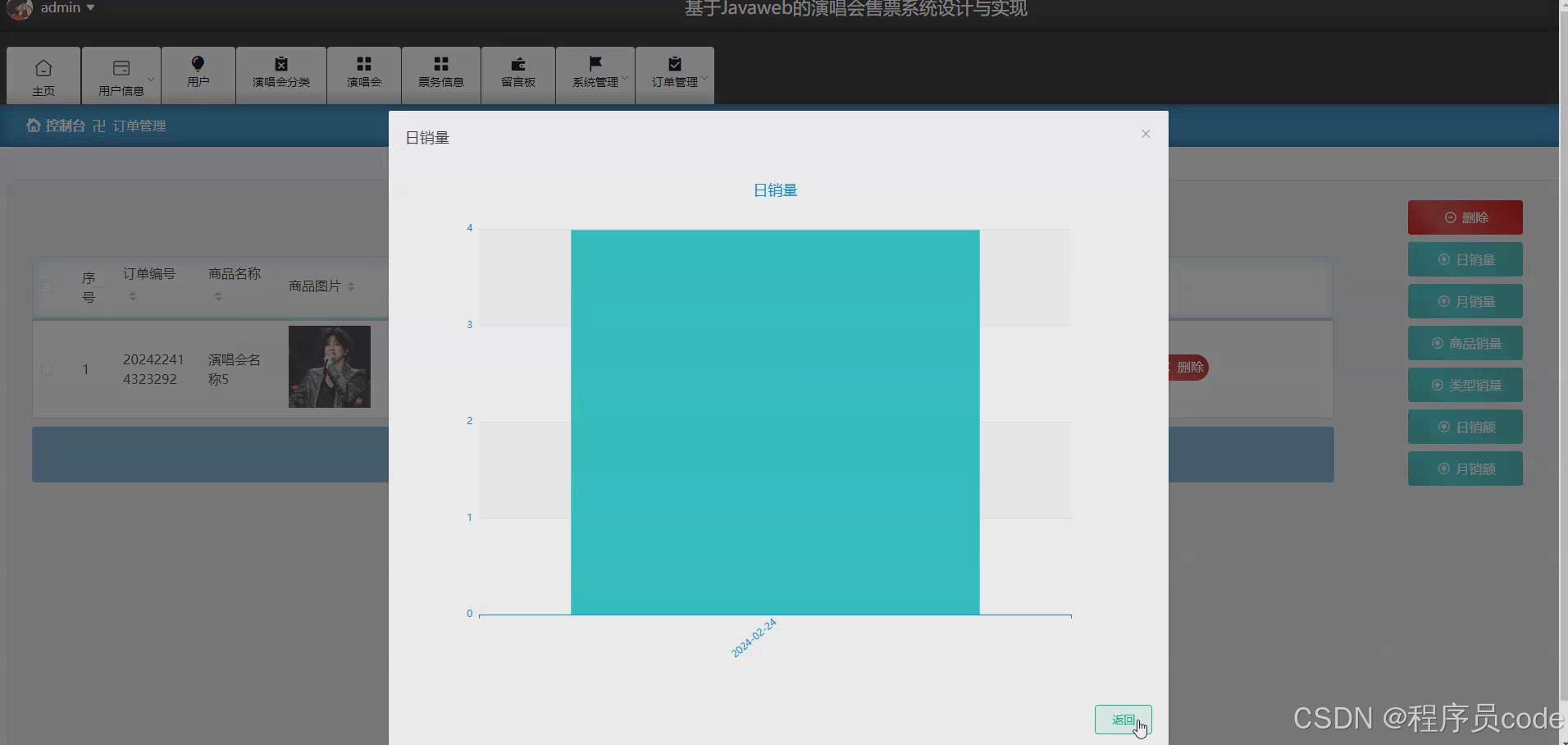This screenshot has width=1568, height=745.
Task: Click the 控制台 home icon in breadcrumb
Action: pyautogui.click(x=33, y=126)
